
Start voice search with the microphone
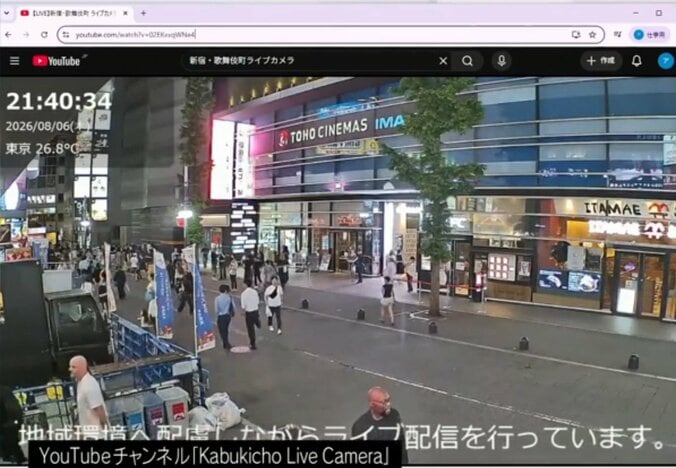point(501,61)
